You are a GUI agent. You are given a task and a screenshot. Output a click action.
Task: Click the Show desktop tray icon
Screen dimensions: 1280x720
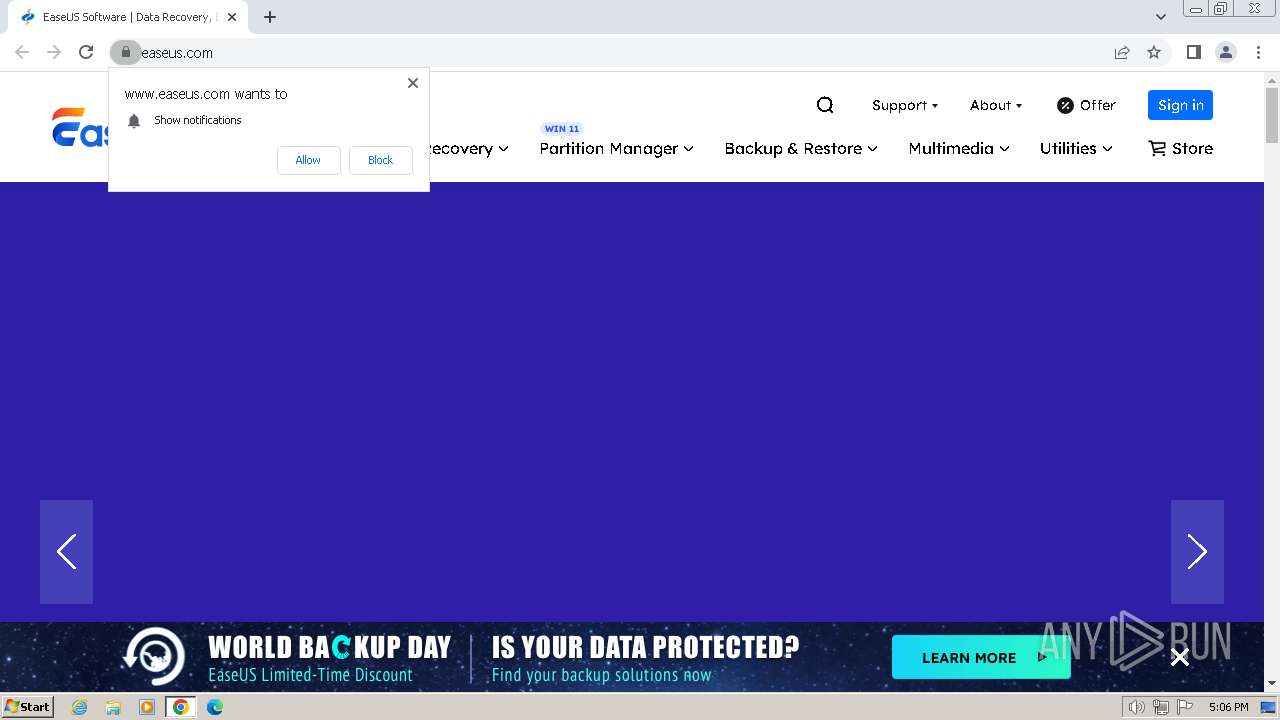(x=1268, y=707)
